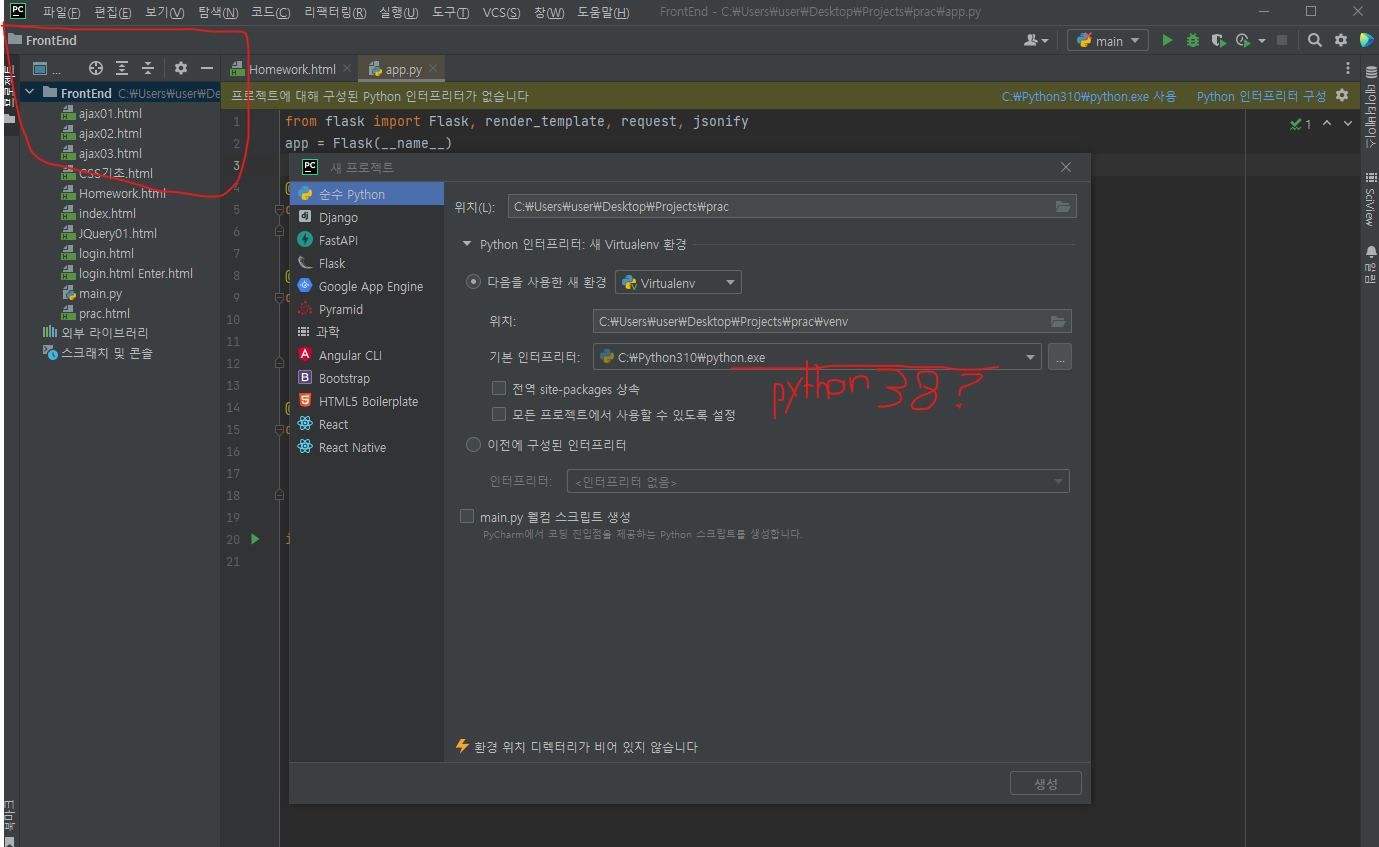The image size is (1379, 847).
Task: Open the editor tabs three-dot menu
Action: pos(1348,69)
